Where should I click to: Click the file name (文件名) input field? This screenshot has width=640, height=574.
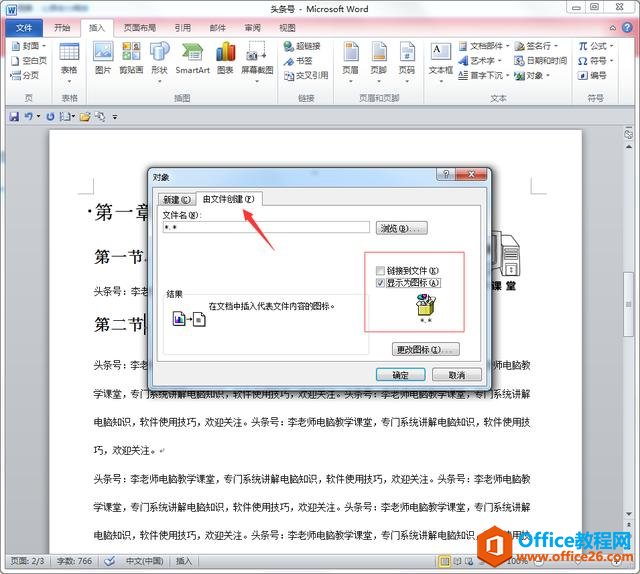(x=266, y=227)
